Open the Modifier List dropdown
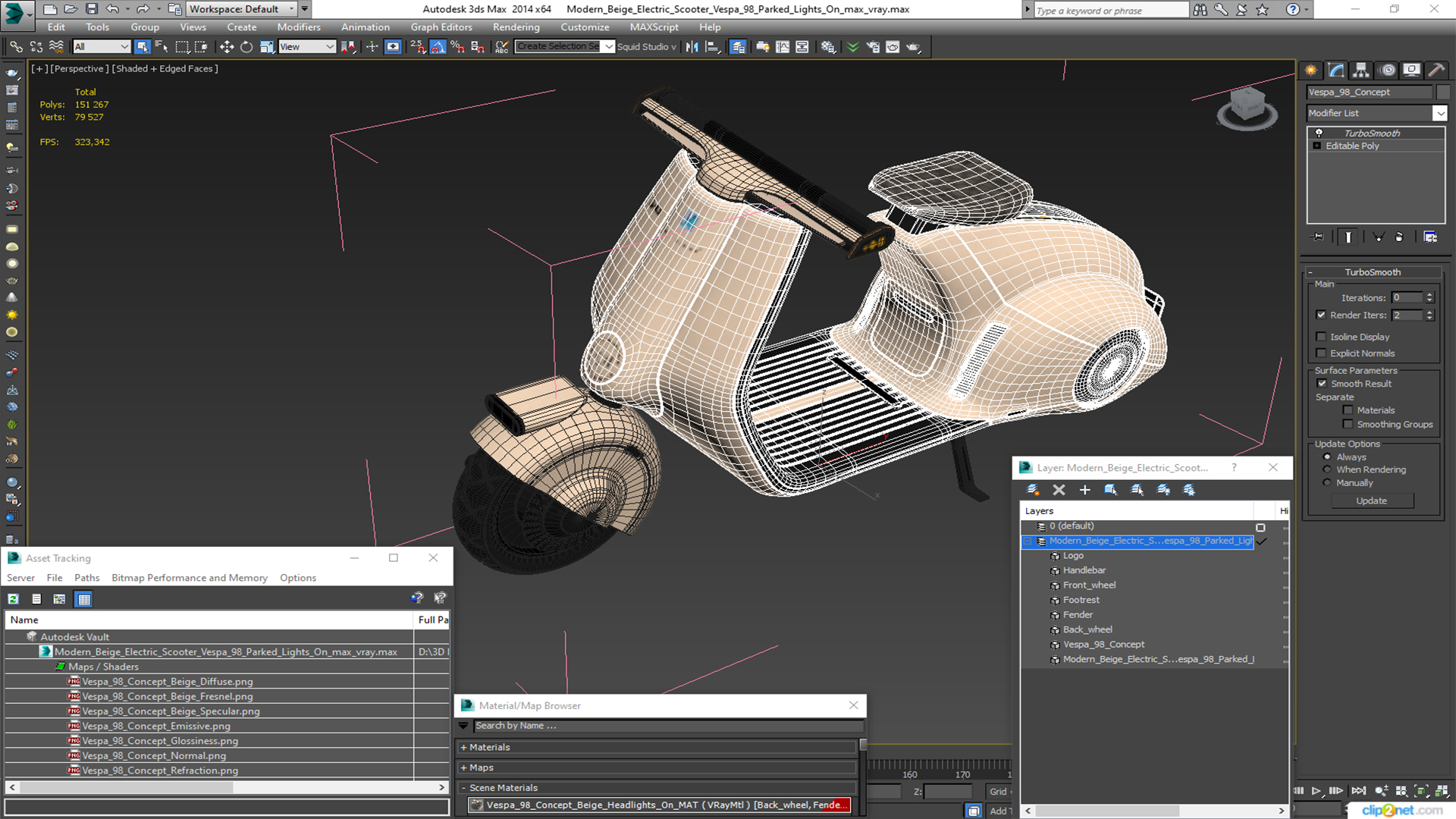Viewport: 1456px width, 819px height. tap(1439, 113)
